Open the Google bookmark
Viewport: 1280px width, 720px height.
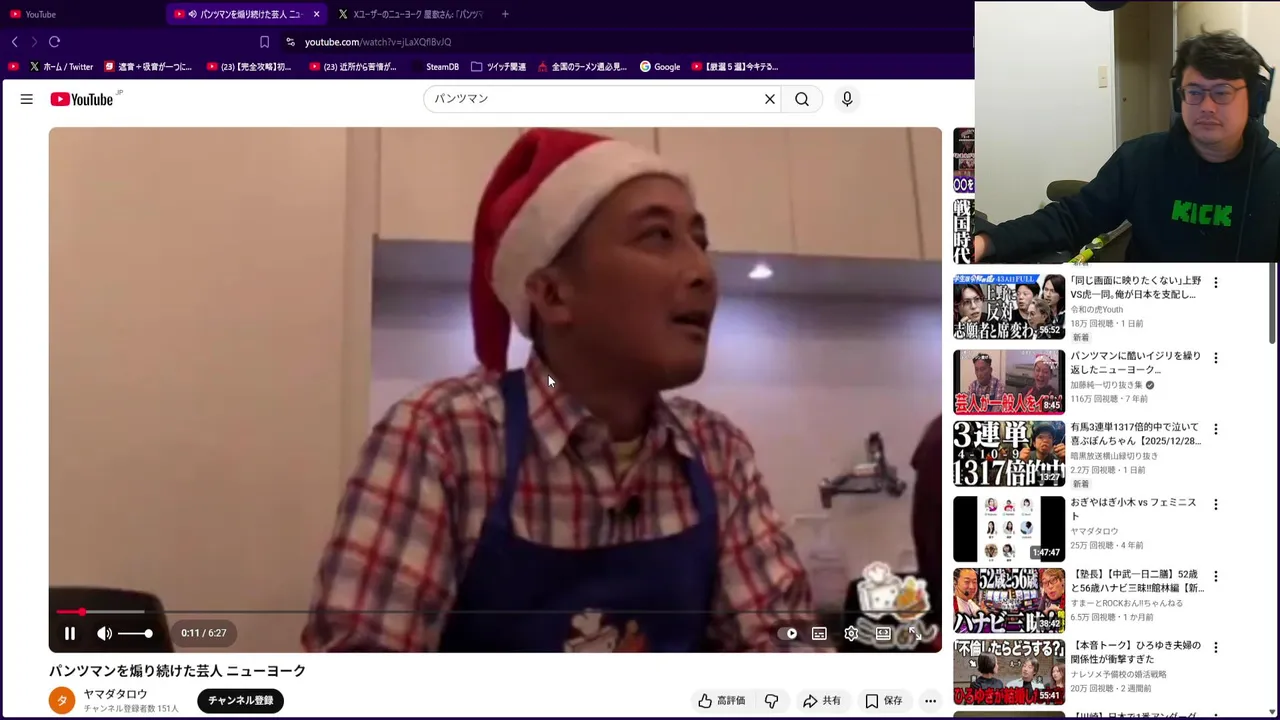(660, 67)
